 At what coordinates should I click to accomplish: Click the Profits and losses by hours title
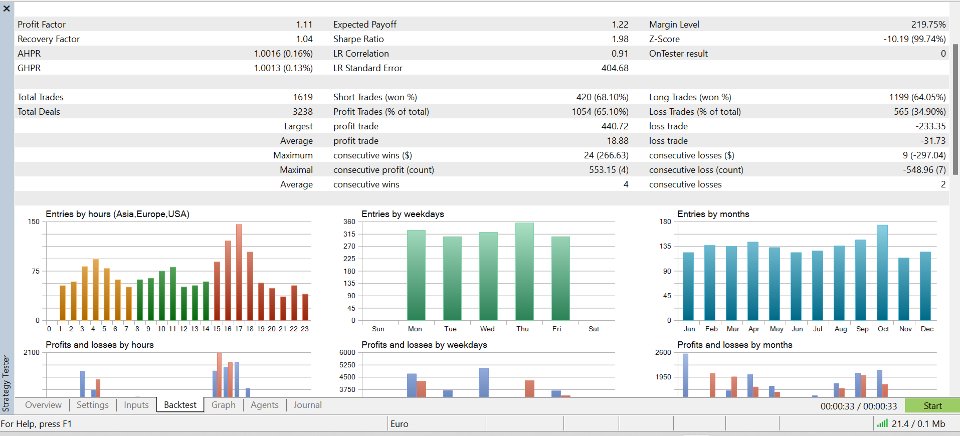pos(99,345)
